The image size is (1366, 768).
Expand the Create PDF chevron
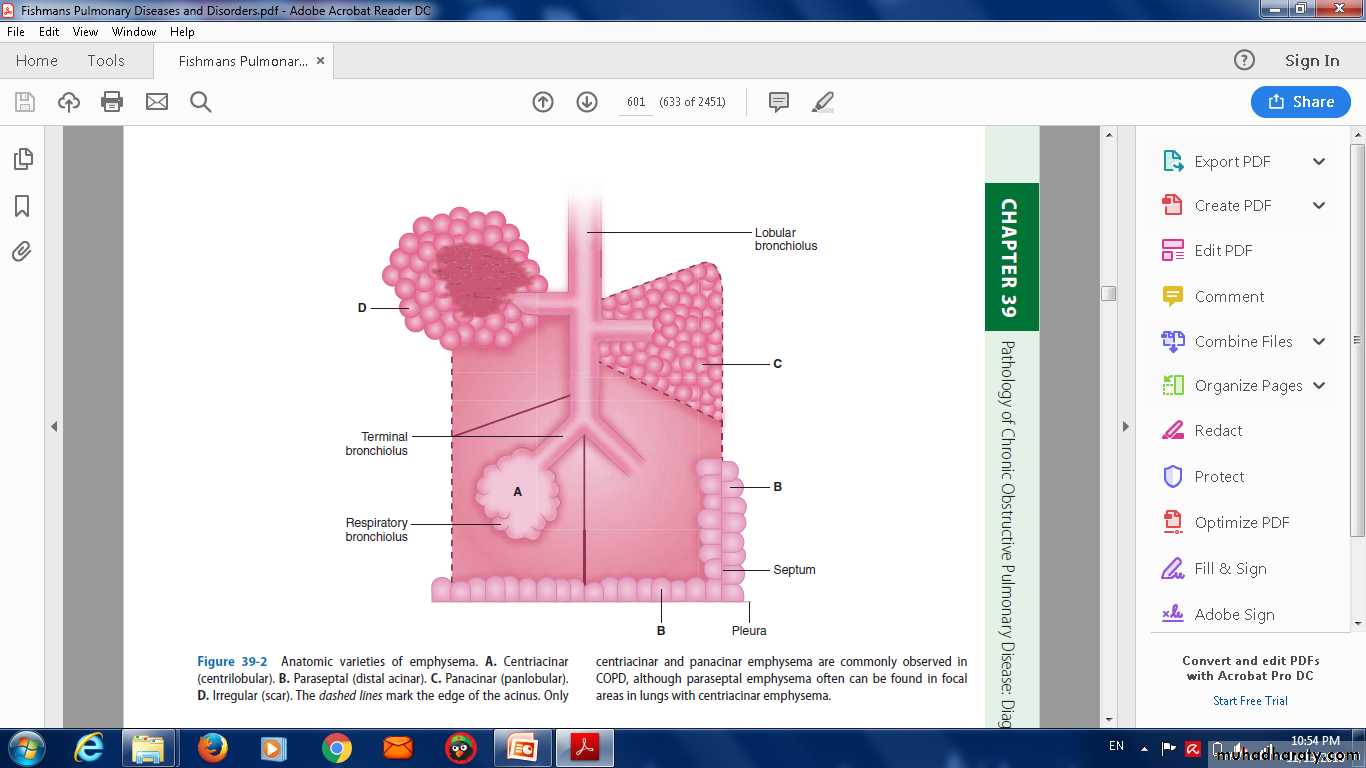coord(1319,206)
